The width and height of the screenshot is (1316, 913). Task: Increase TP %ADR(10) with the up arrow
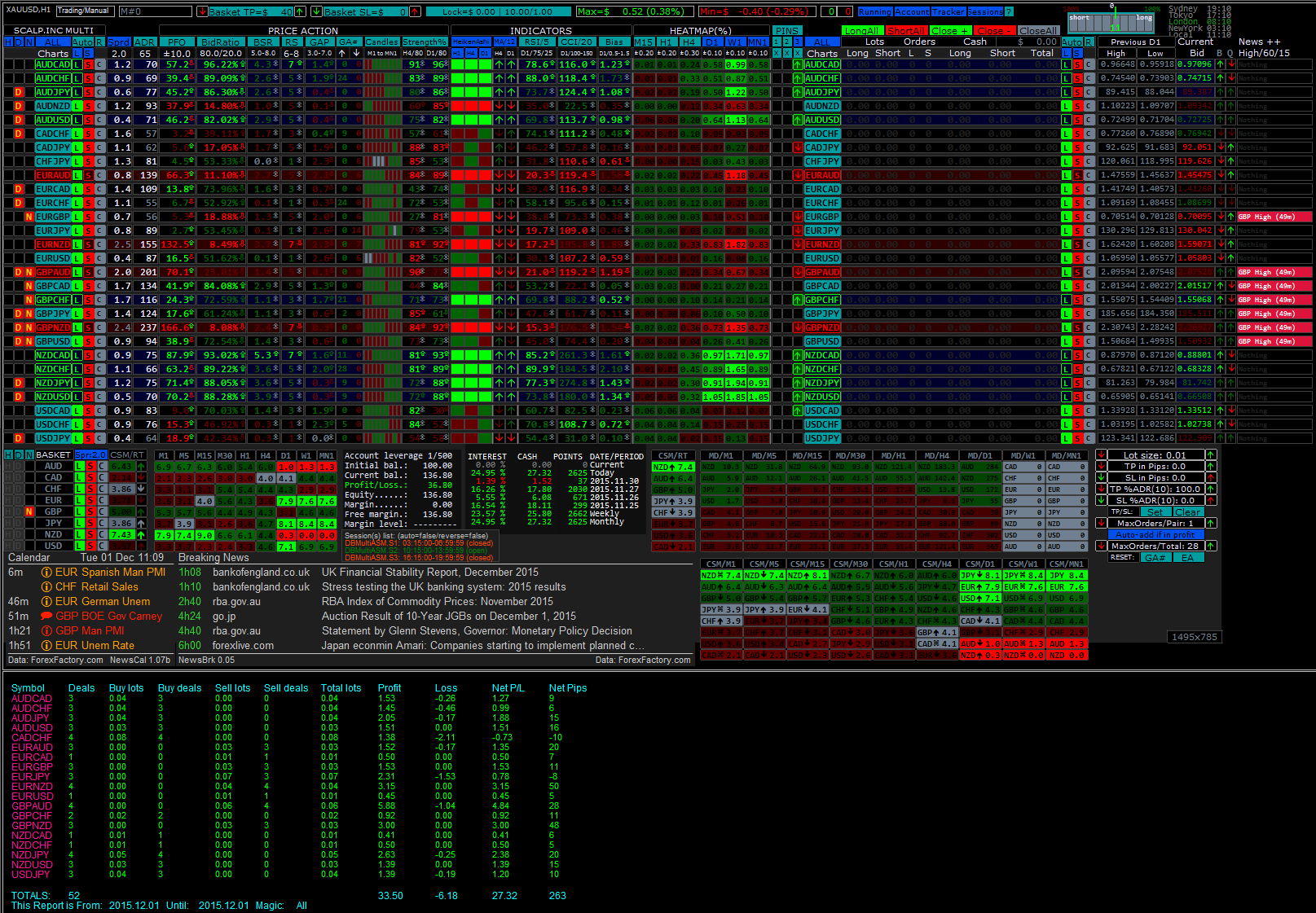pyautogui.click(x=1211, y=489)
